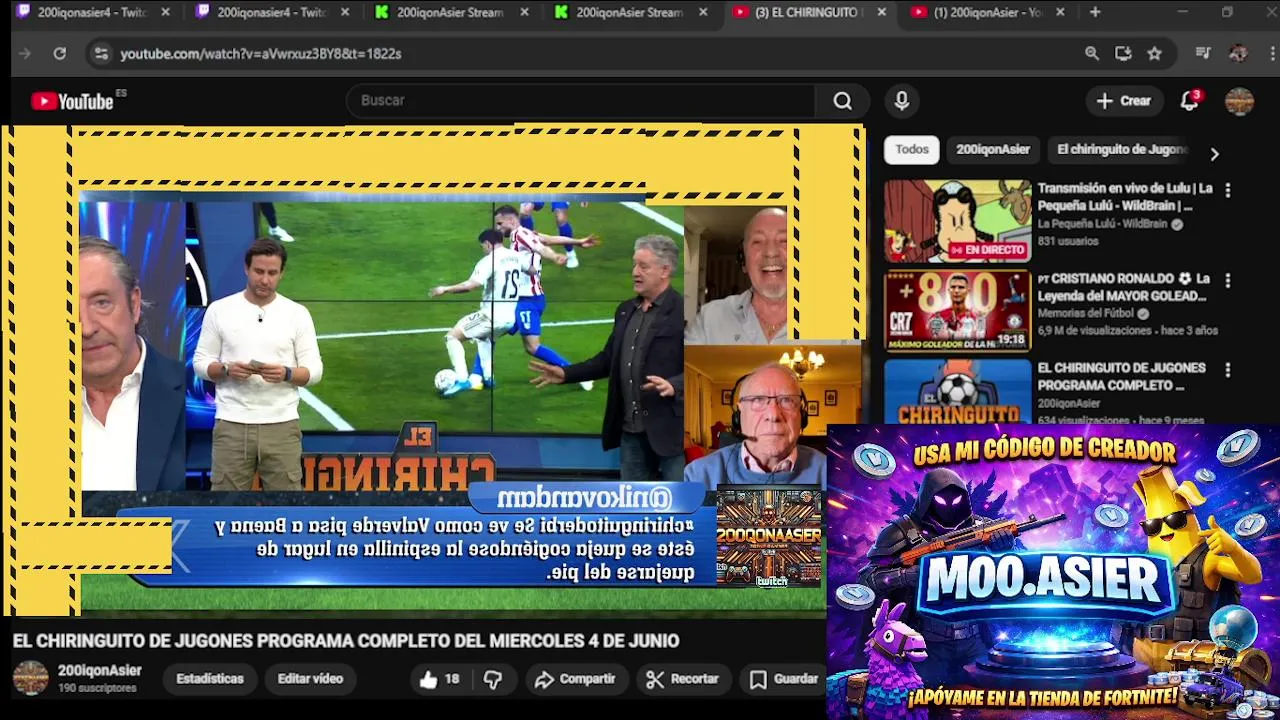
Task: Open the YouTube account avatar menu
Action: click(x=1239, y=101)
